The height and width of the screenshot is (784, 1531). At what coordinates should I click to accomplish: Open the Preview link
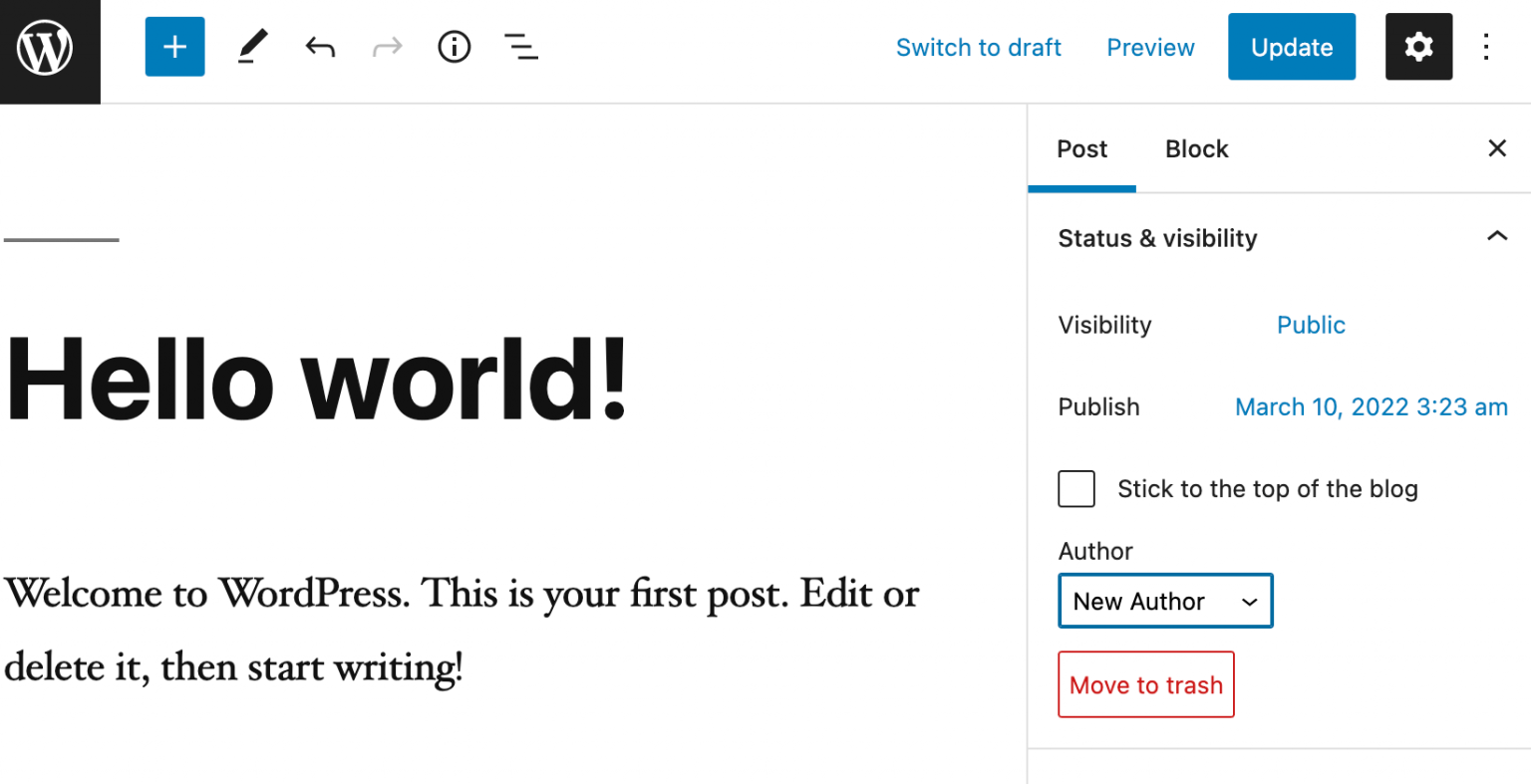tap(1149, 47)
